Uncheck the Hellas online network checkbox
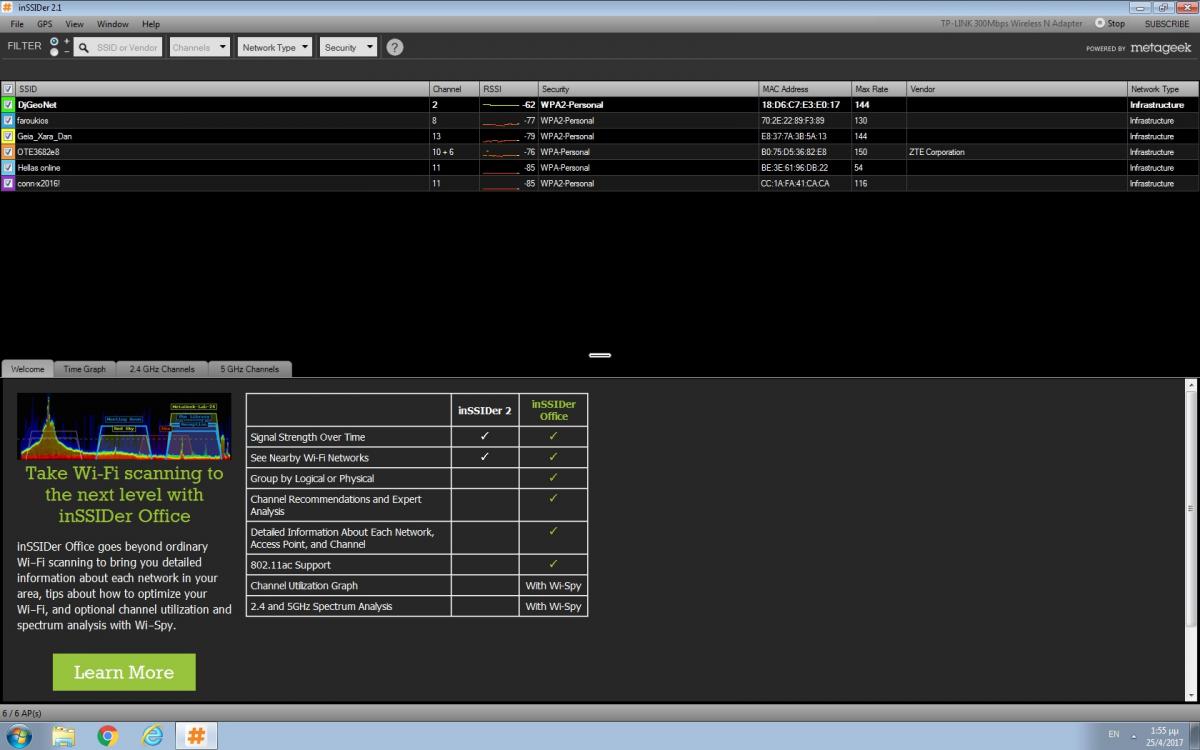This screenshot has width=1200, height=750. point(8,168)
